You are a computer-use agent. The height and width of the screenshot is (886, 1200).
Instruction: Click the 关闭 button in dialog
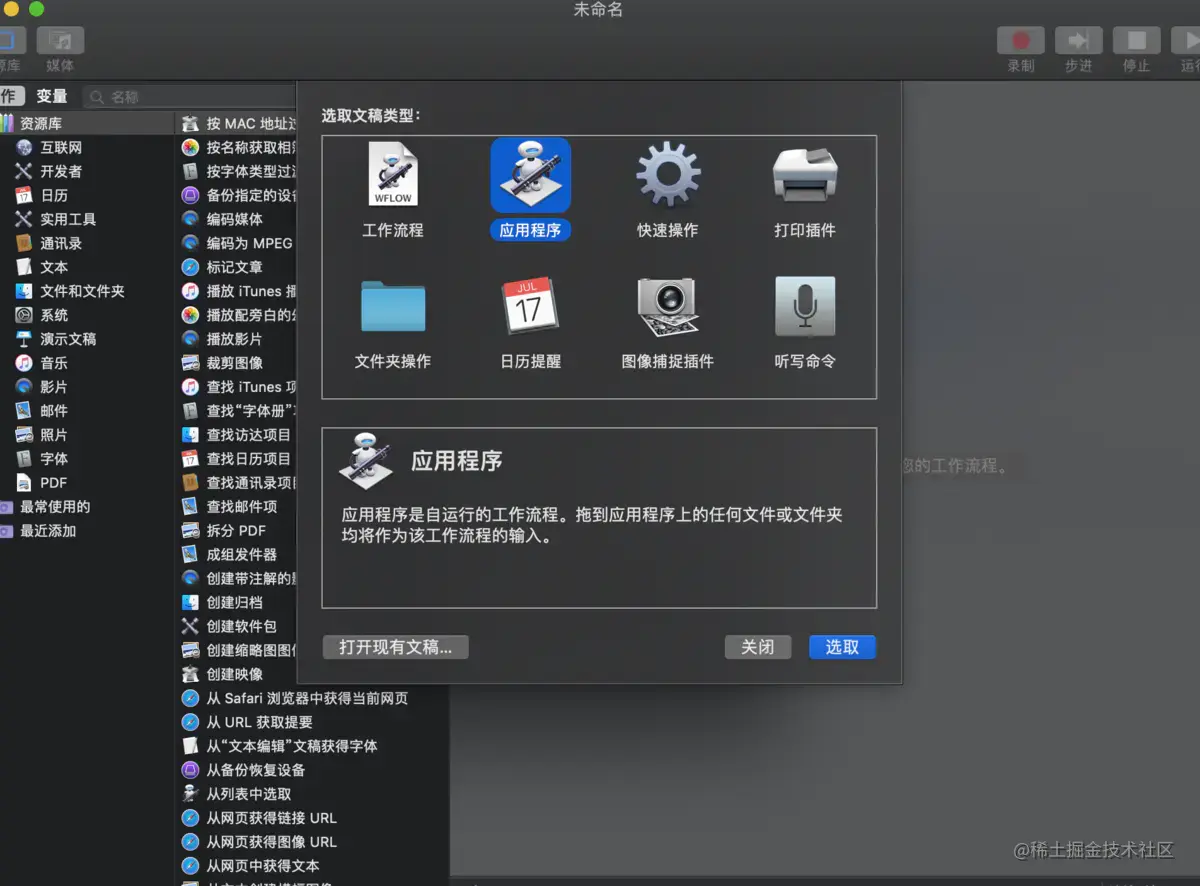(x=758, y=647)
